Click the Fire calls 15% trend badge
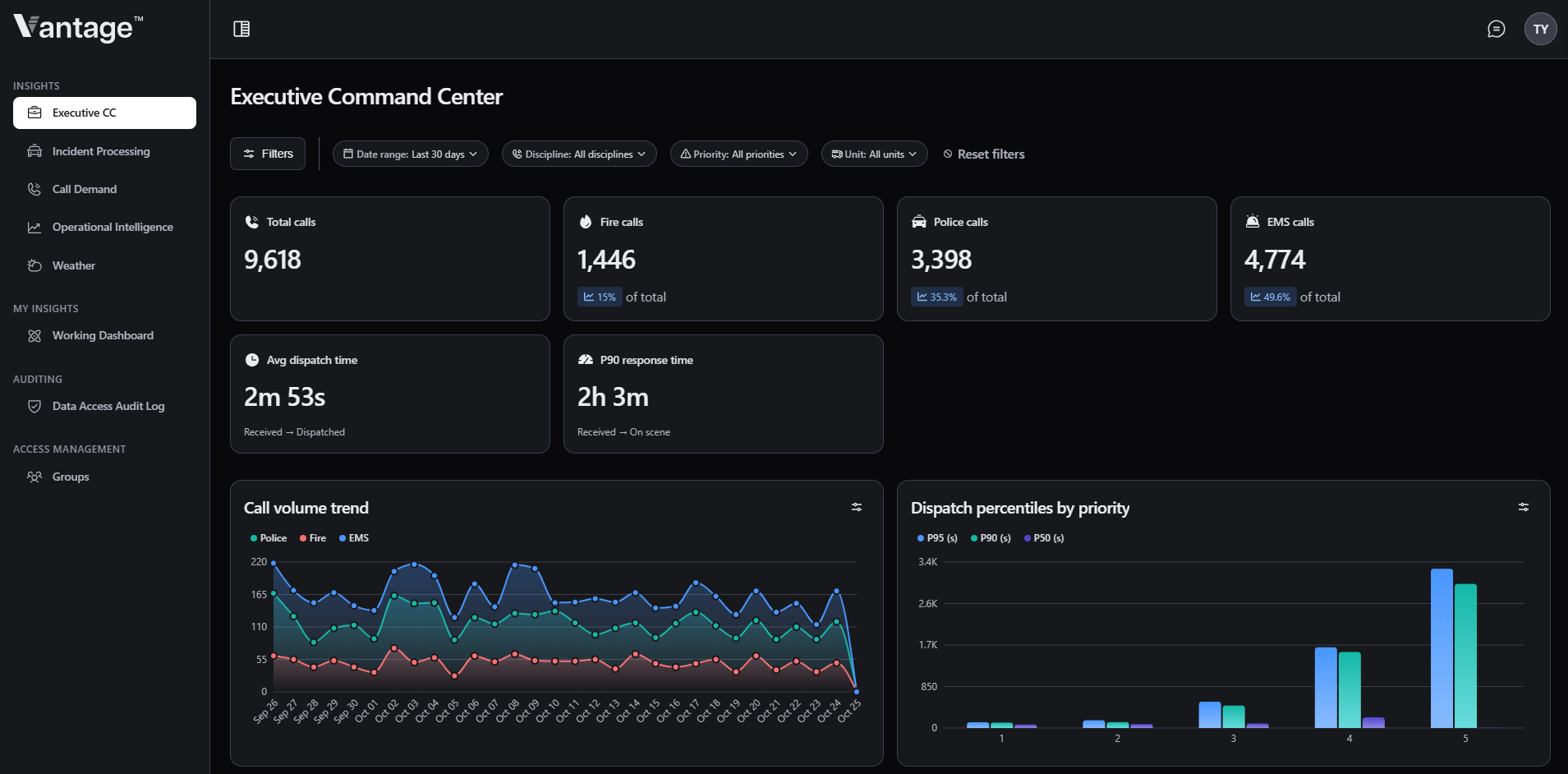Viewport: 1568px width, 774px height. (600, 297)
